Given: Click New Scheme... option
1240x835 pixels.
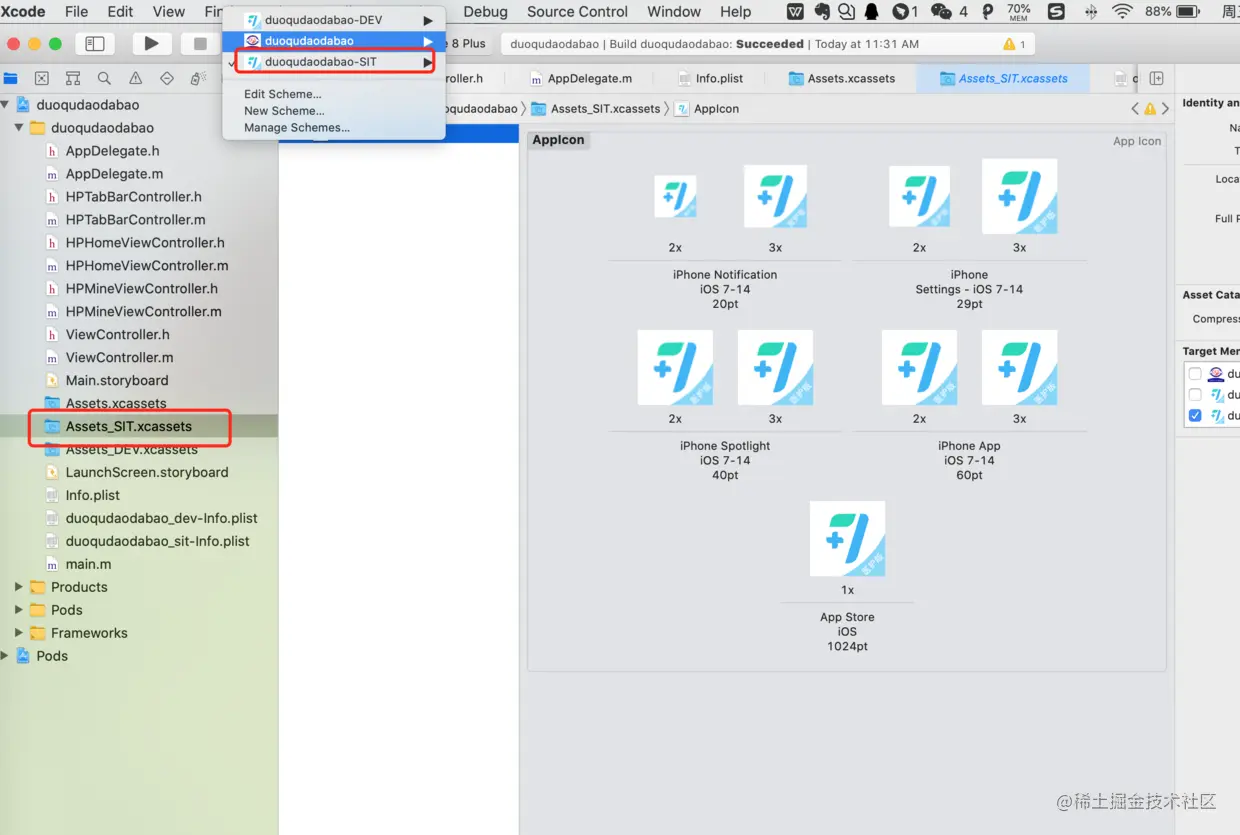Looking at the screenshot, I should coord(284,111).
